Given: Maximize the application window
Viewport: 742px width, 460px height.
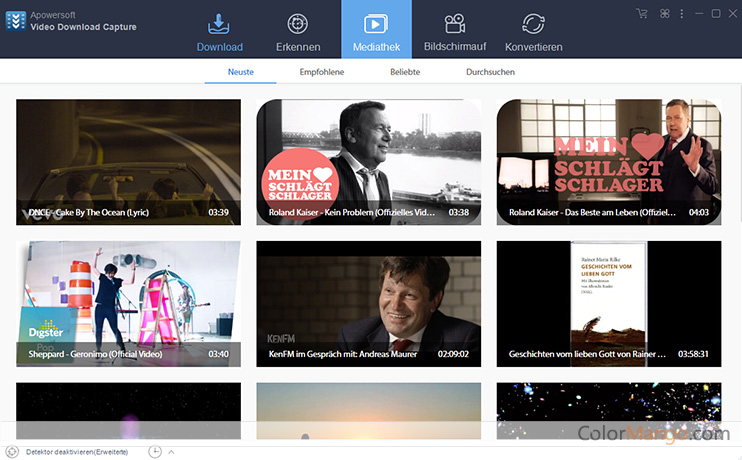Looking at the screenshot, I should pos(716,14).
